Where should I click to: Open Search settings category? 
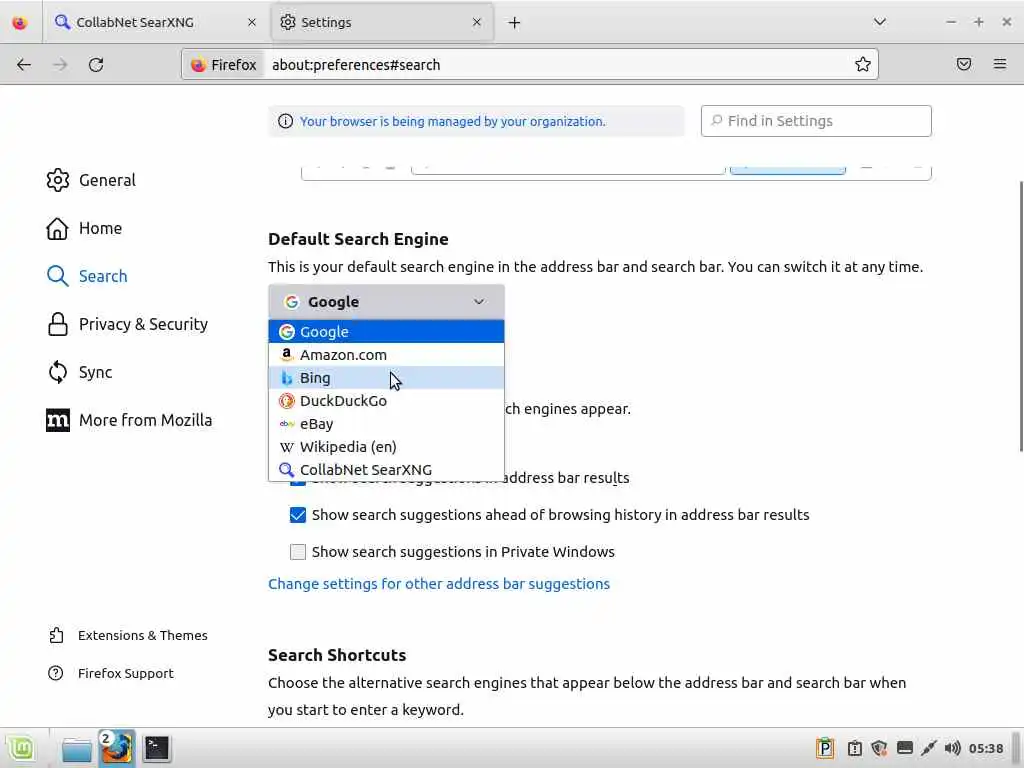[x=87, y=276]
